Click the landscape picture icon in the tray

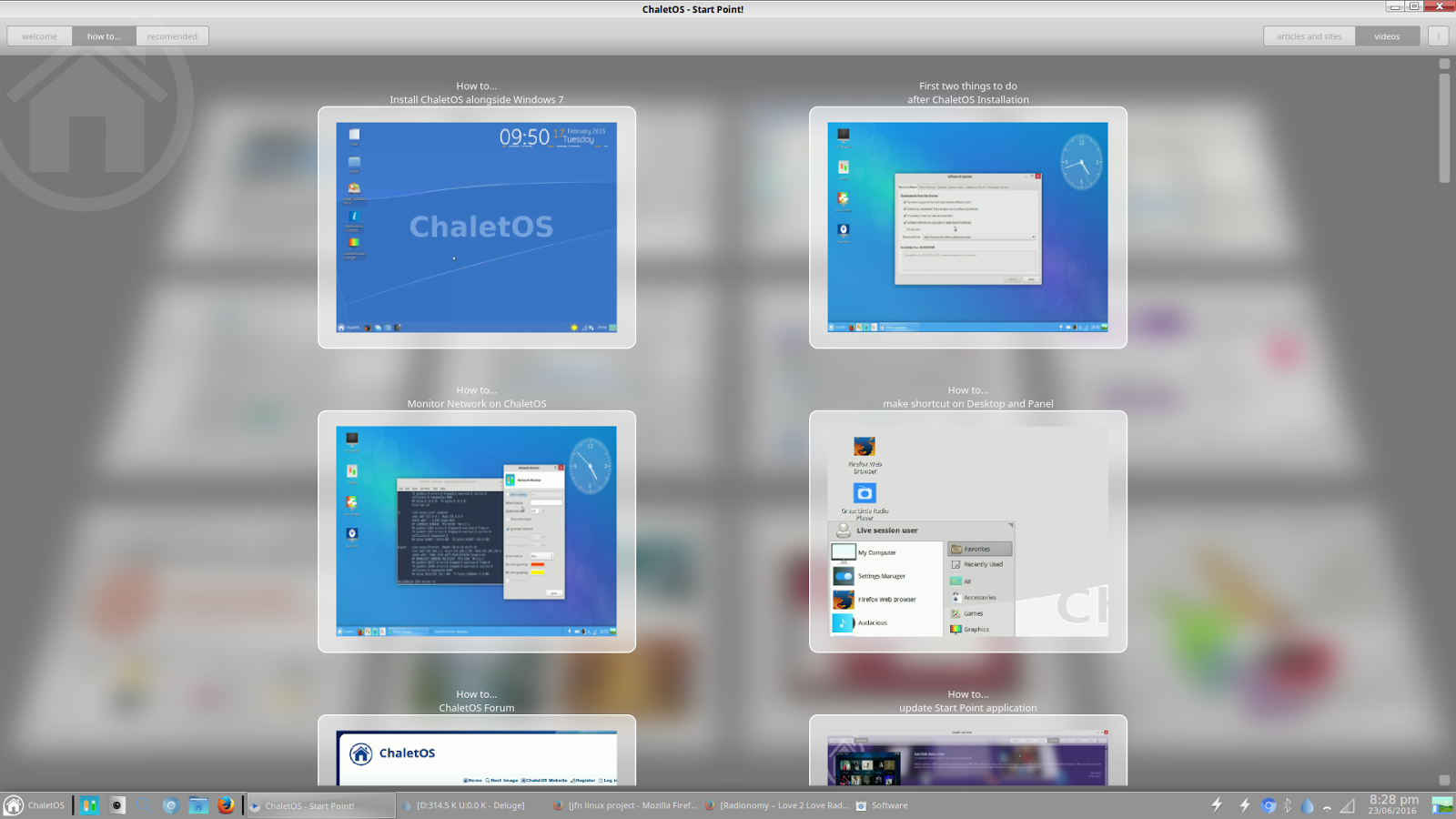[1442, 805]
